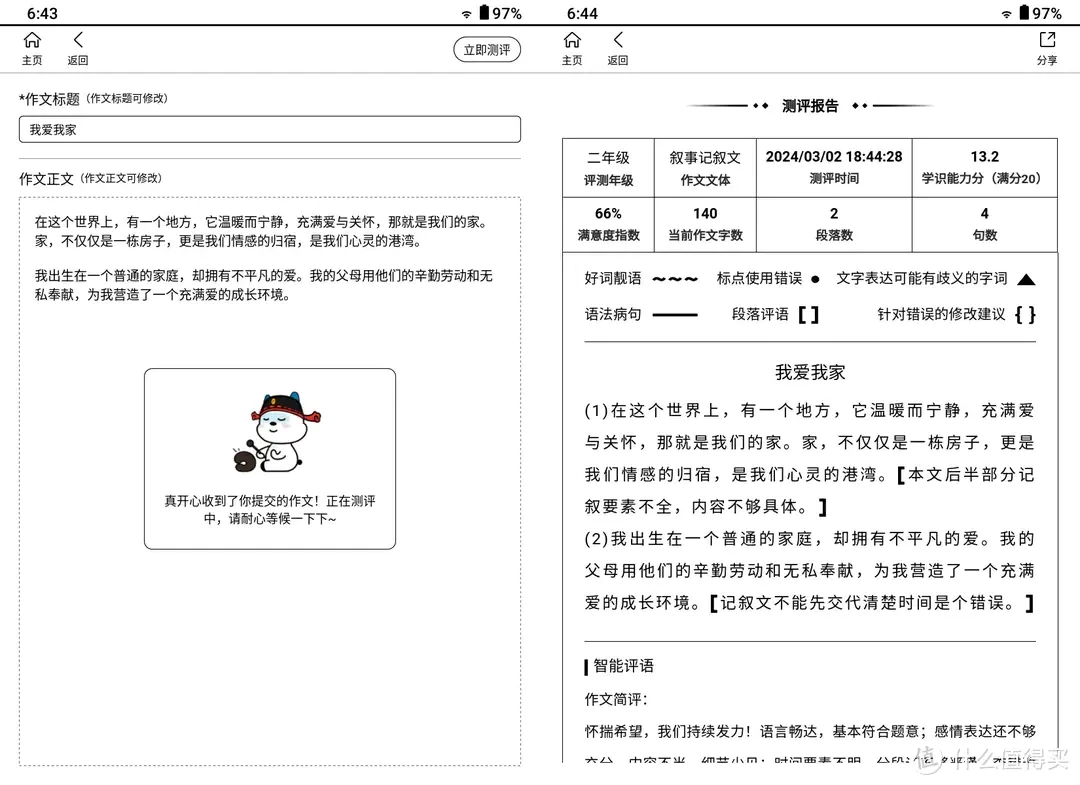Click the 立即测评 button

pyautogui.click(x=487, y=50)
